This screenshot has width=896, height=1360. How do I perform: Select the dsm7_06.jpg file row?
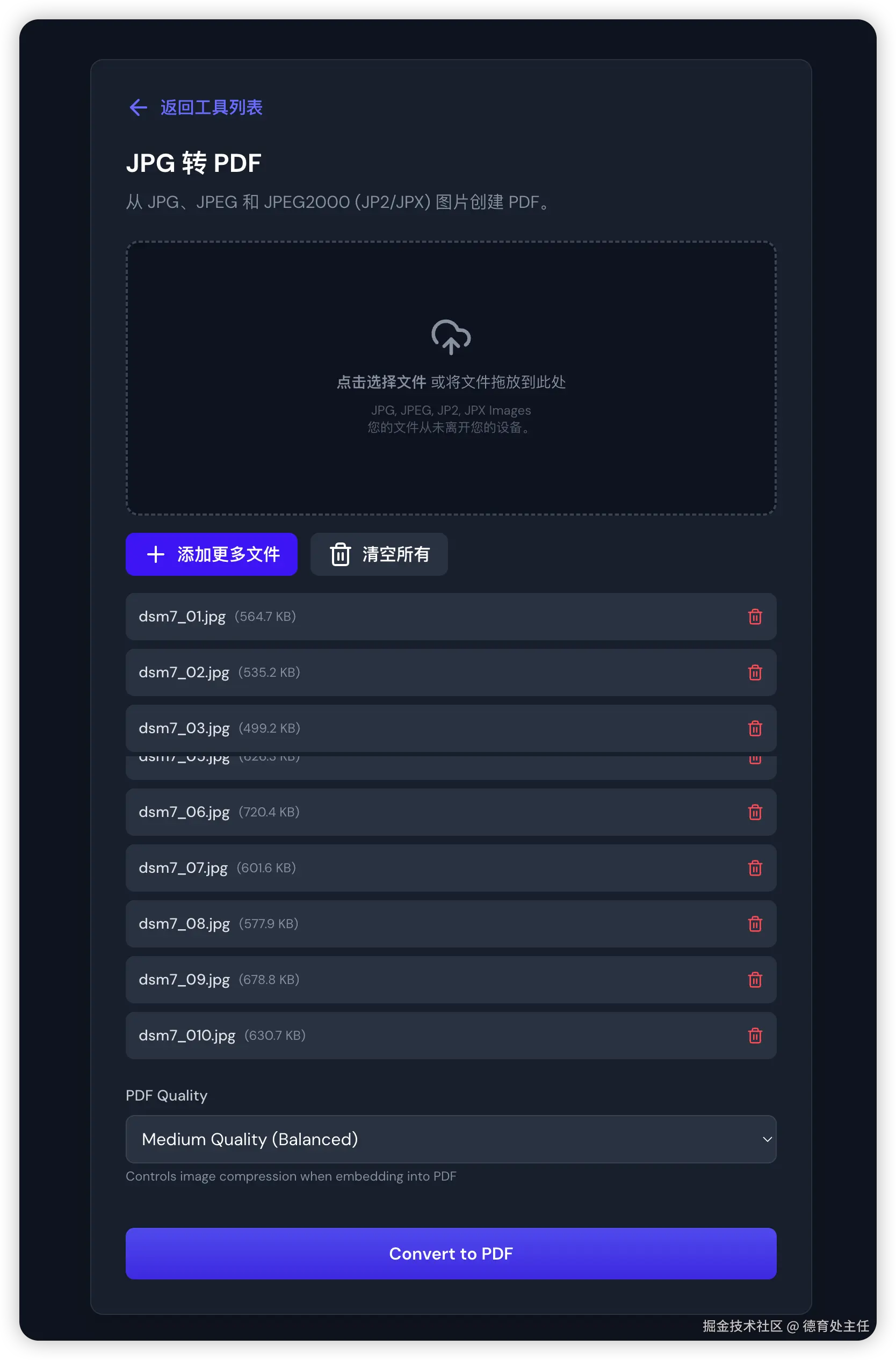tap(451, 812)
